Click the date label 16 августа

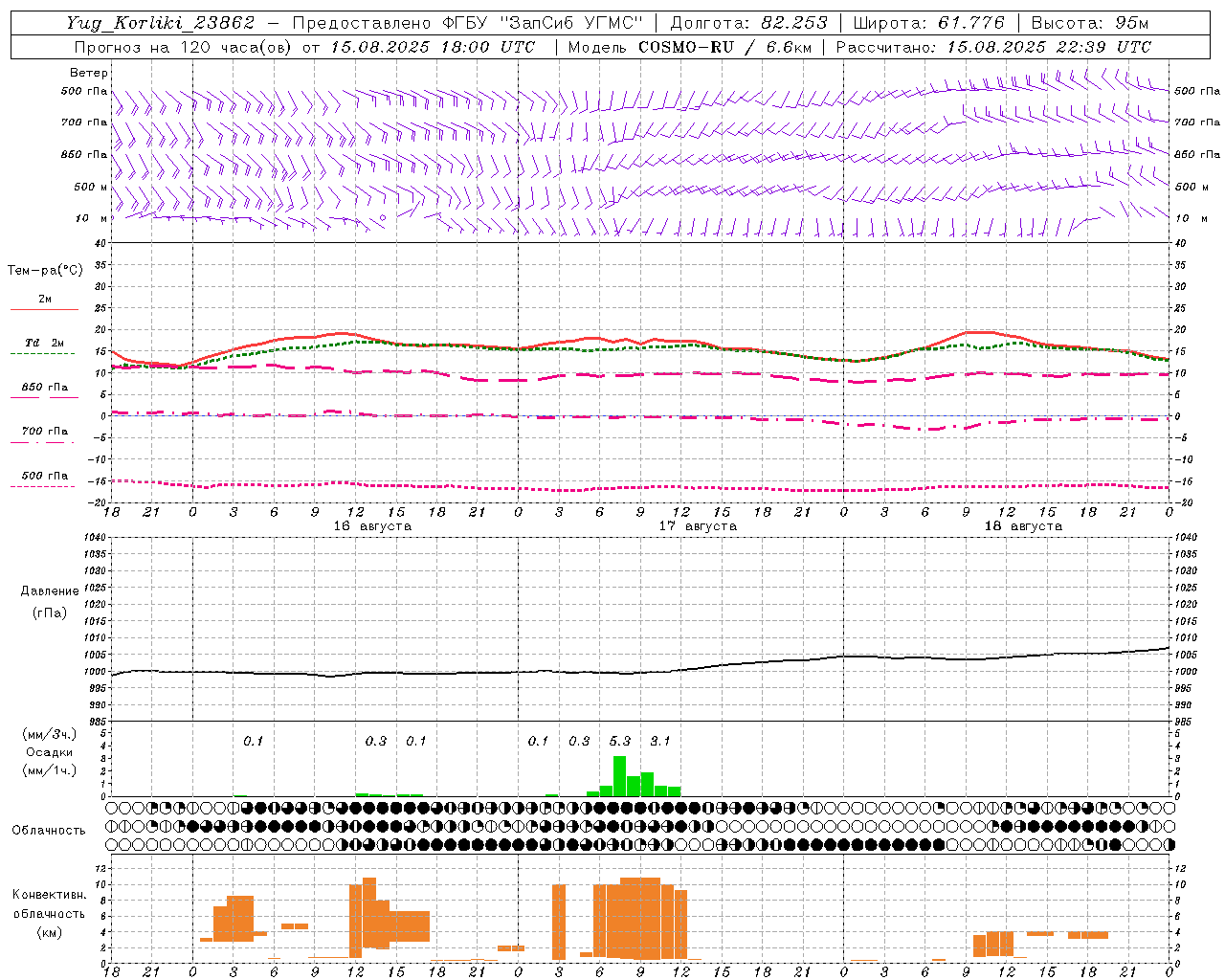(372, 526)
